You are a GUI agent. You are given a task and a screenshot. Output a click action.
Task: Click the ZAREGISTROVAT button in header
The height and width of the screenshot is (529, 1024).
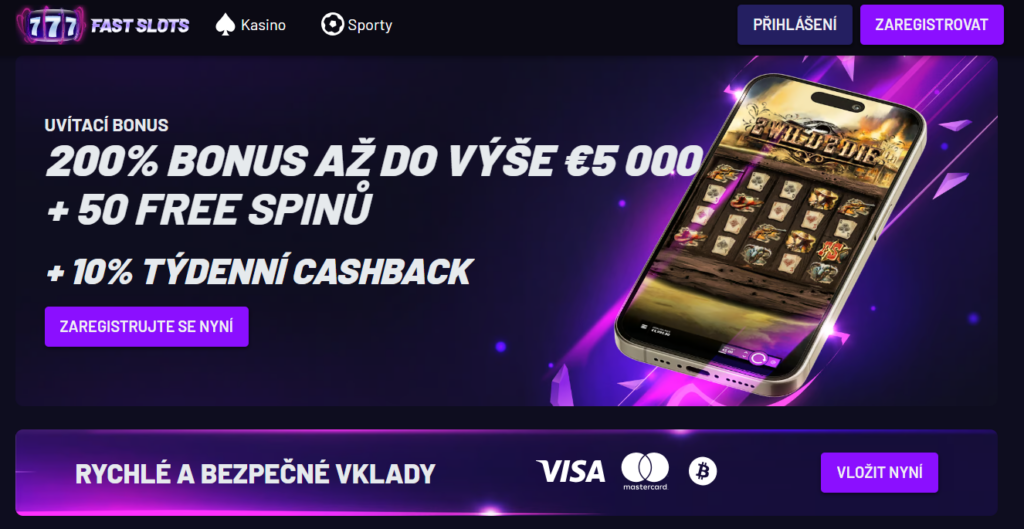click(x=931, y=25)
